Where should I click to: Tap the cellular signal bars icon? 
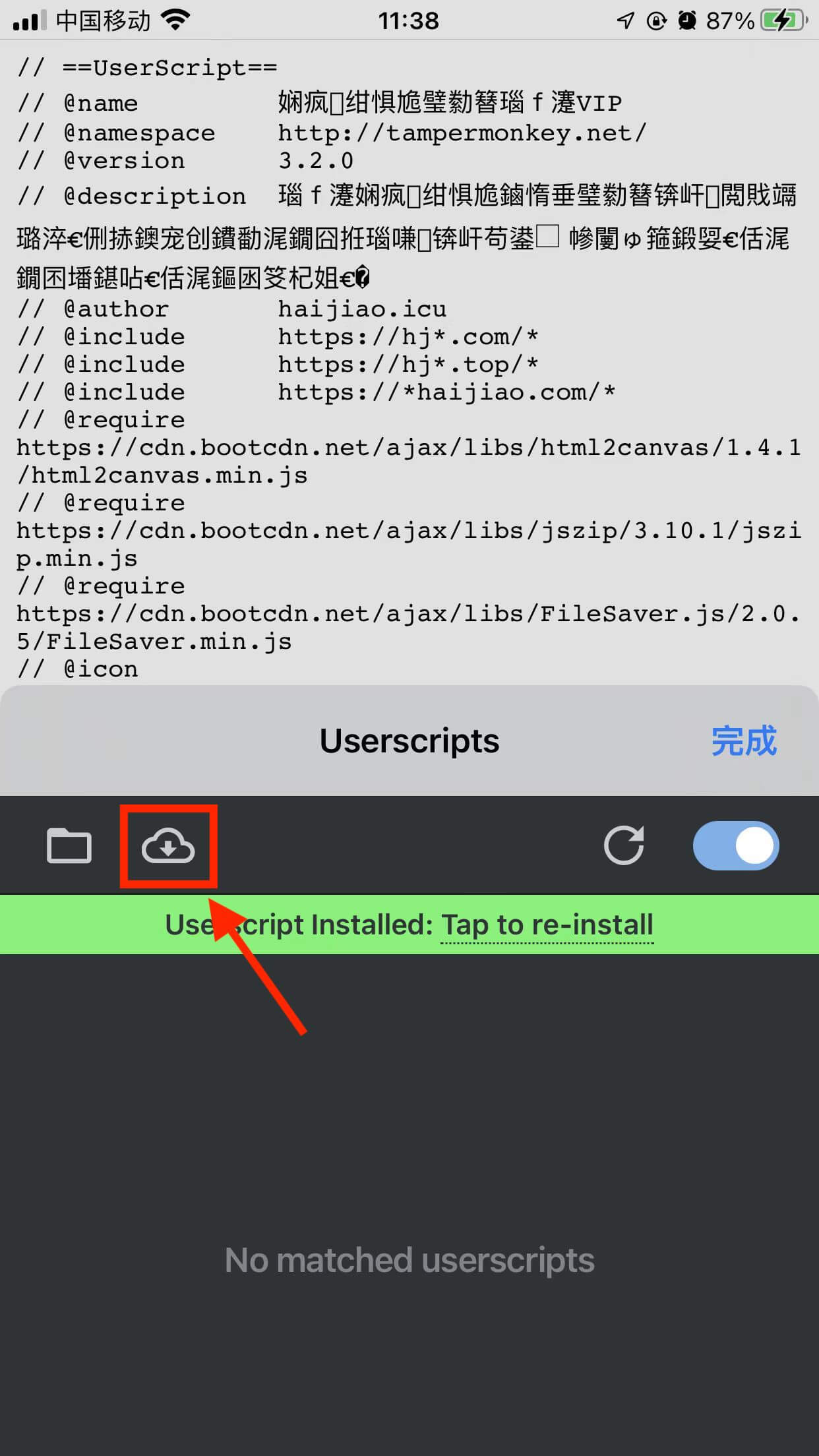(30, 20)
